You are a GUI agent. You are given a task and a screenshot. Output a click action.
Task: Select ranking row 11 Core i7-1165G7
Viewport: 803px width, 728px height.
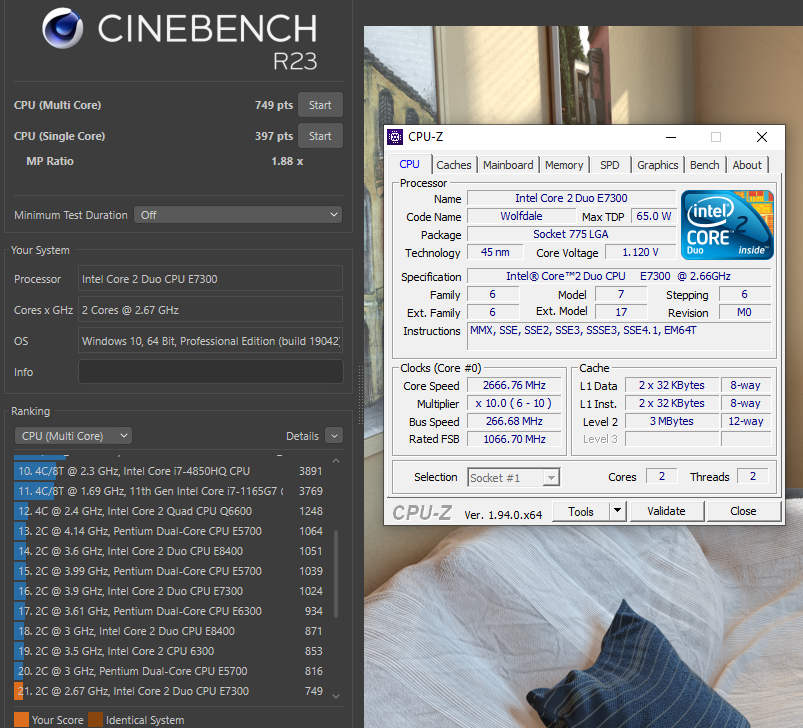coord(171,491)
